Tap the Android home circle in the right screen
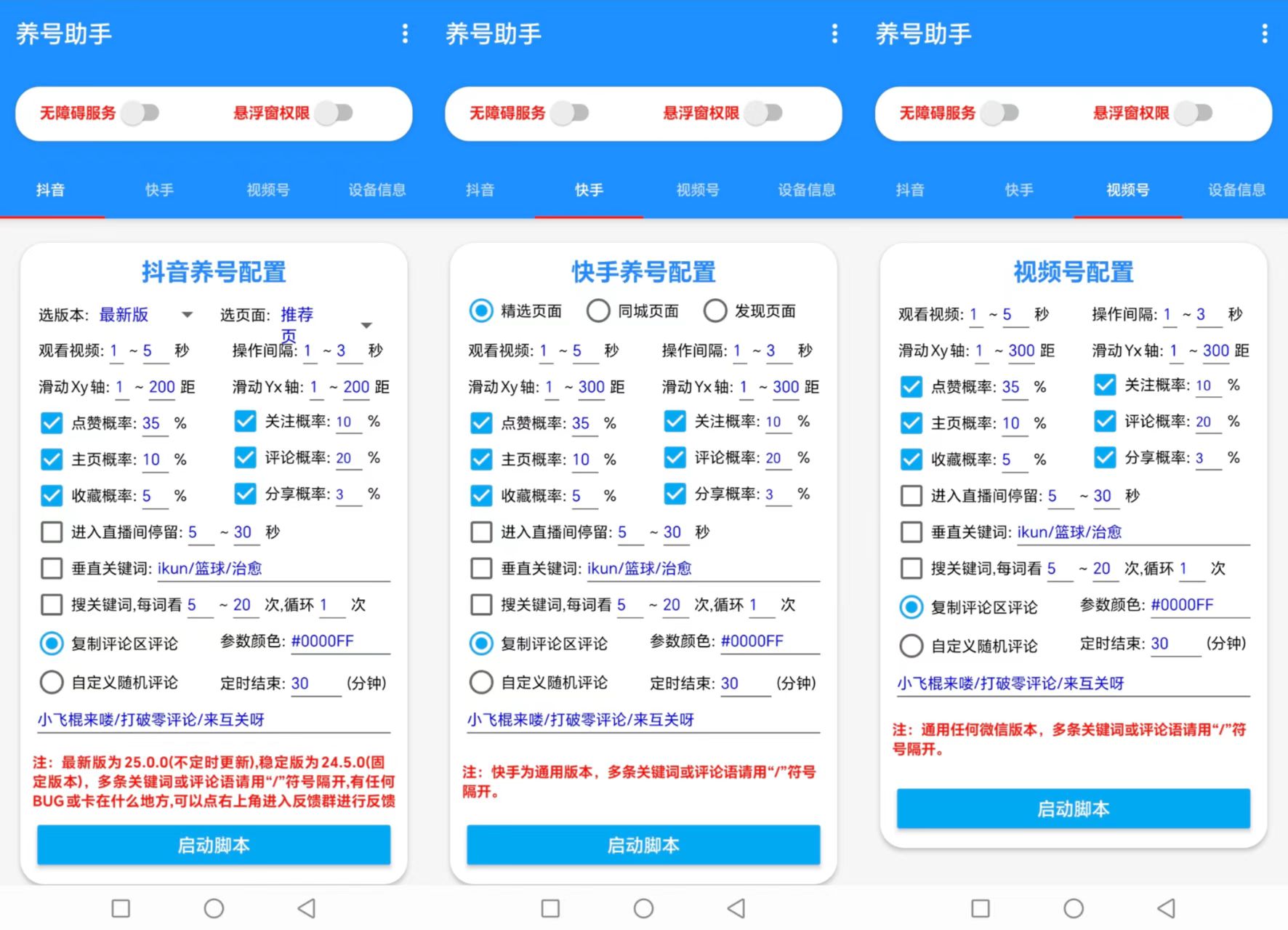This screenshot has height=930, width=1288. [1074, 908]
